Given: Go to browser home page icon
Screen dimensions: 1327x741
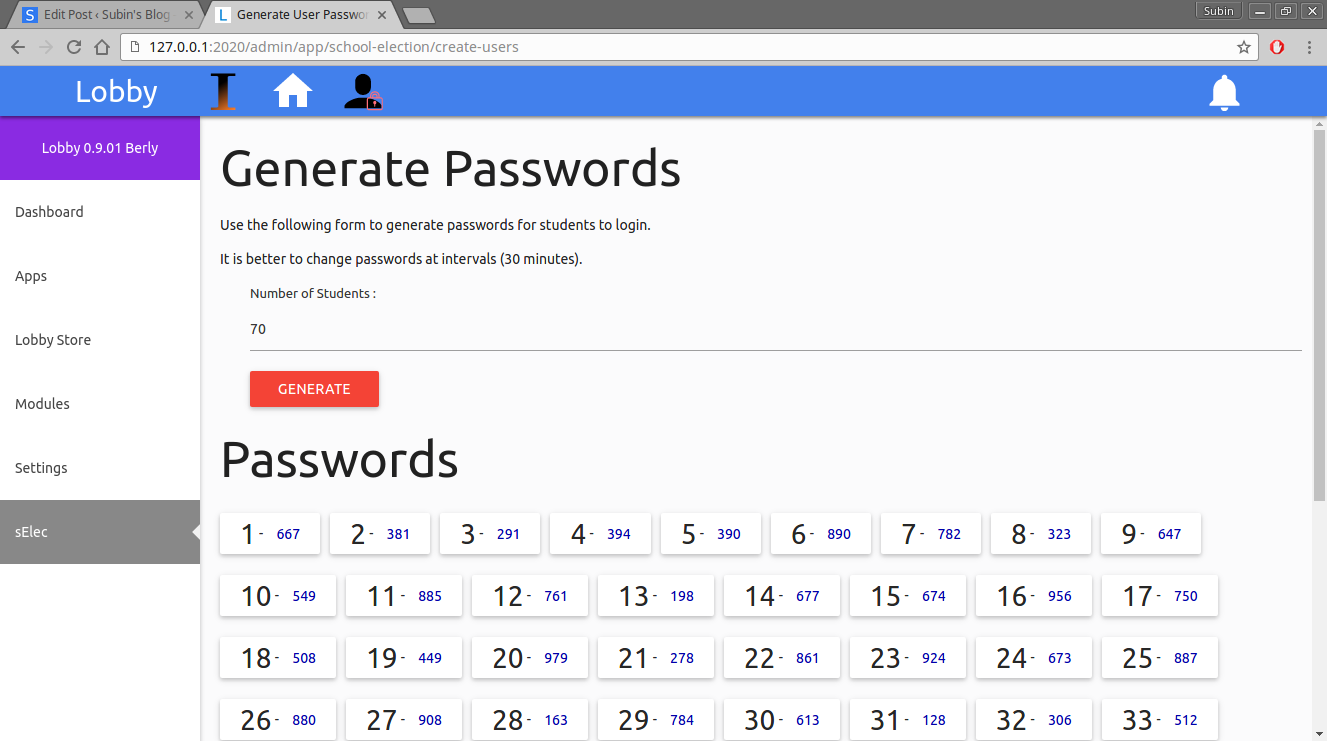Looking at the screenshot, I should coord(101,47).
